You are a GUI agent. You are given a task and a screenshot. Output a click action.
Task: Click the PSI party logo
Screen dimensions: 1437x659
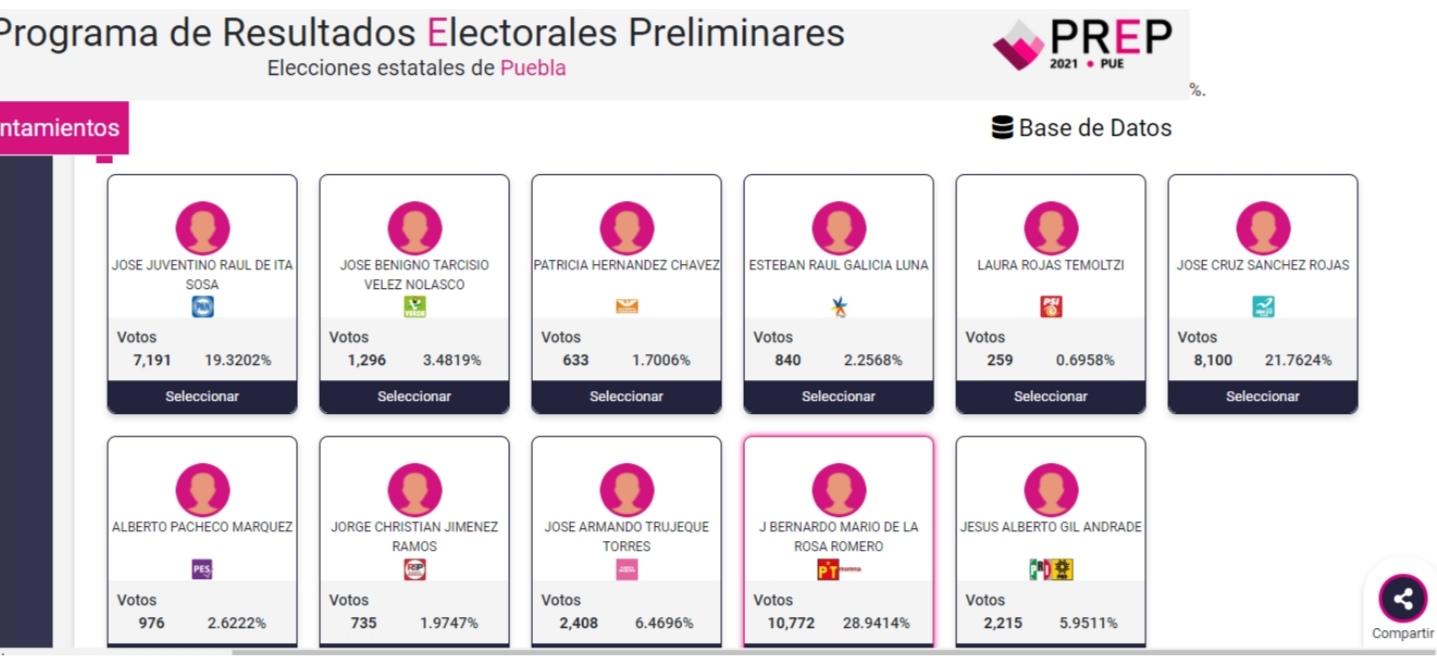(x=1050, y=307)
